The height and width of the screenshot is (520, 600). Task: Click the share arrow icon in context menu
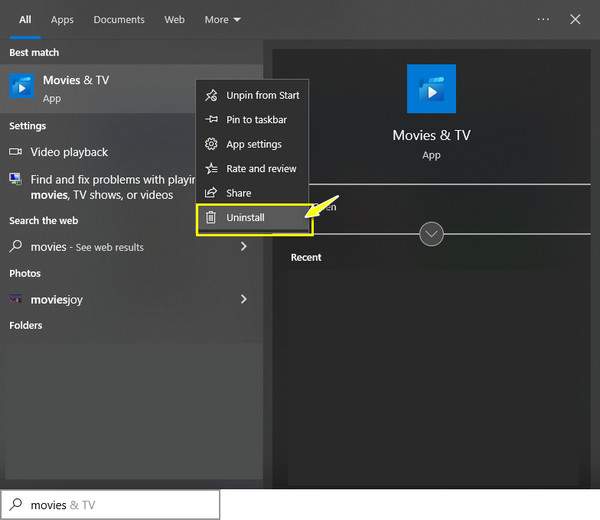pos(211,192)
